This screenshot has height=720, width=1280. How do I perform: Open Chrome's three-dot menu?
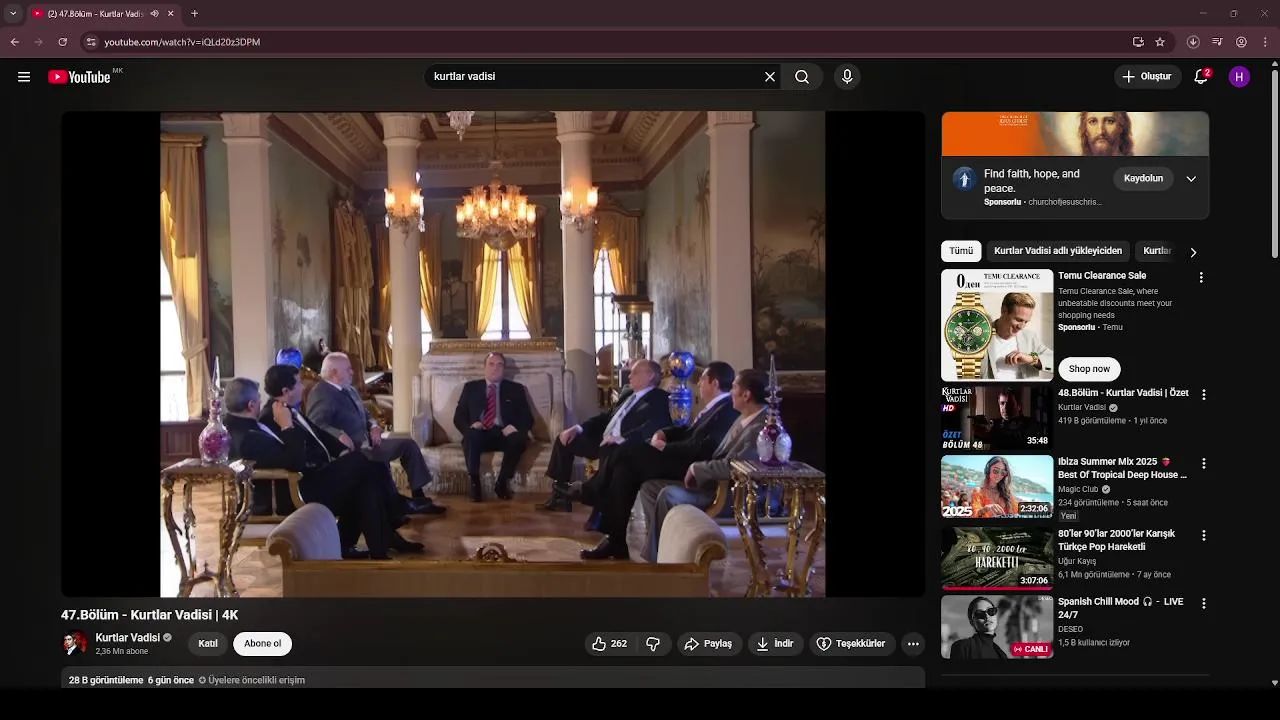[x=1265, y=42]
